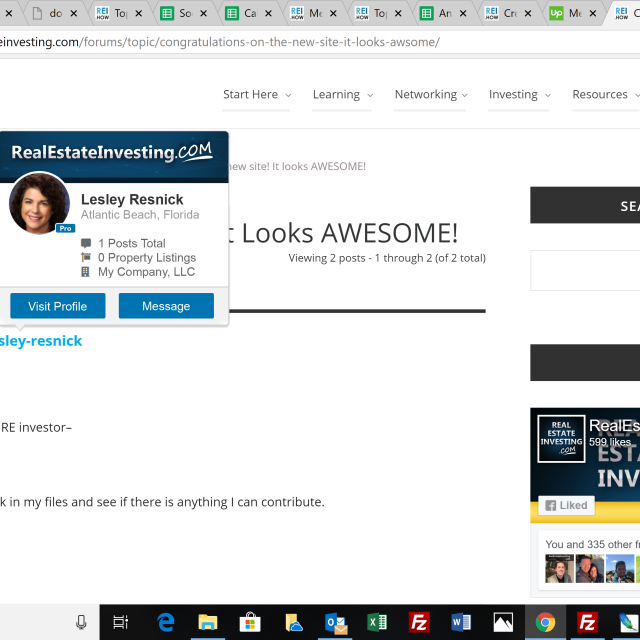640x640 pixels.
Task: Close the 'Cr' browser tab
Action: [x=528, y=13]
